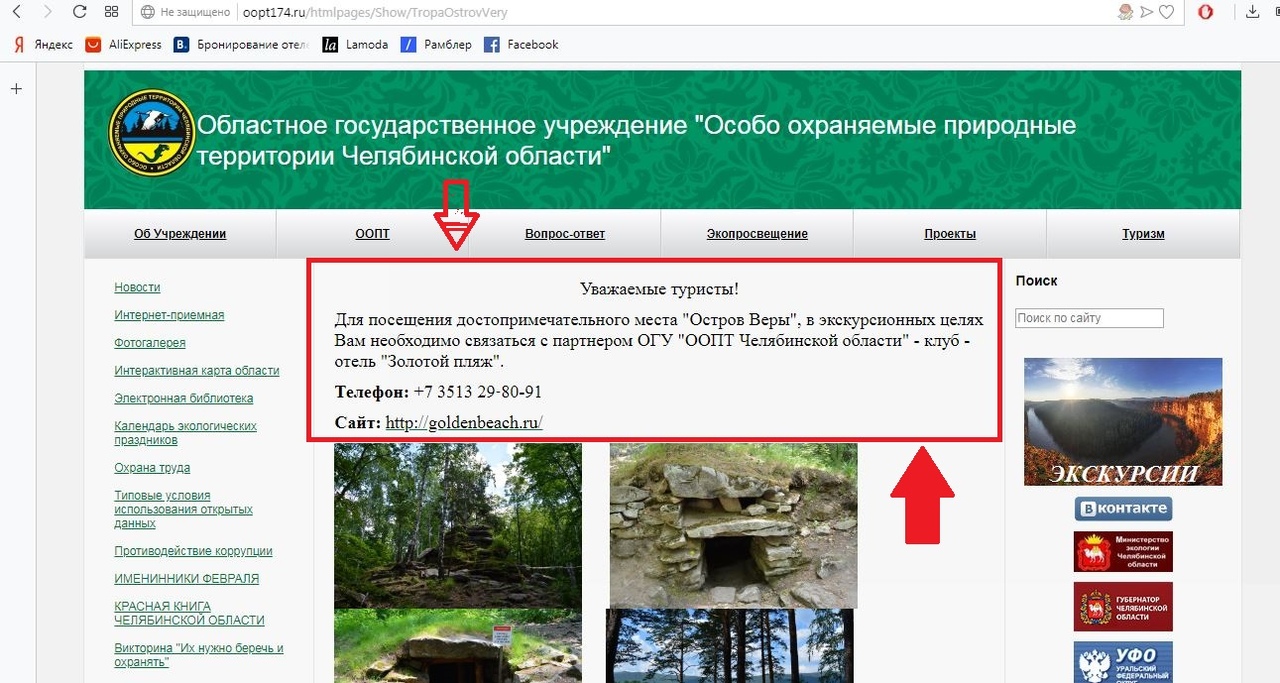This screenshot has height=683, width=1280.
Task: Add page to bookmarks with heart icon
Action: point(1166,12)
